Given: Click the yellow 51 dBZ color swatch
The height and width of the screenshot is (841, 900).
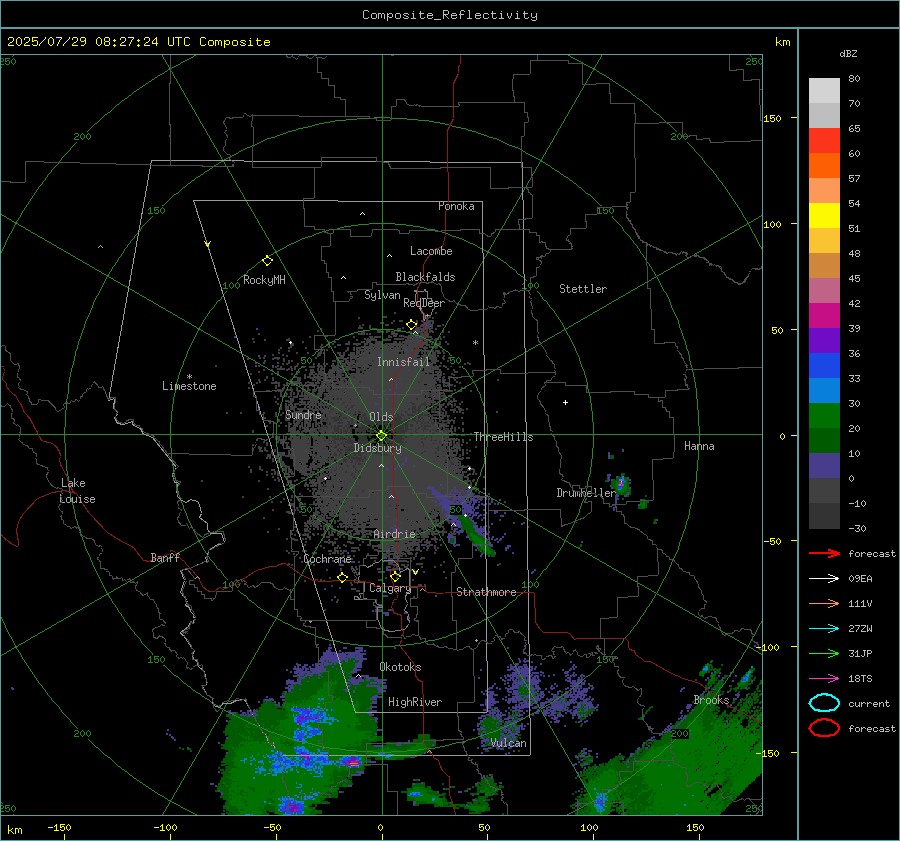Looking at the screenshot, I should pyautogui.click(x=824, y=216).
